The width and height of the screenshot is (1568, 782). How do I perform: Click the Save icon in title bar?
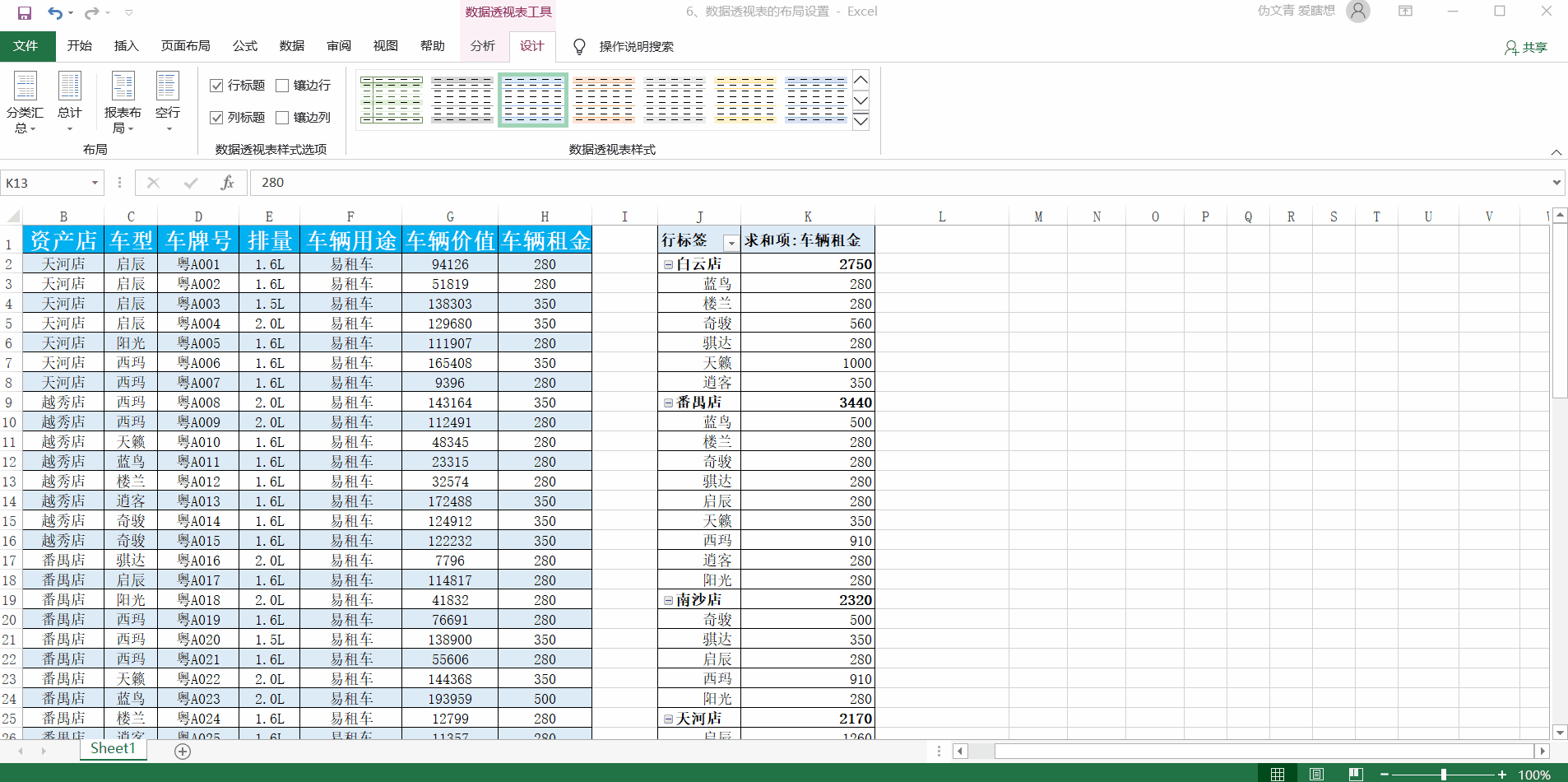pyautogui.click(x=25, y=12)
